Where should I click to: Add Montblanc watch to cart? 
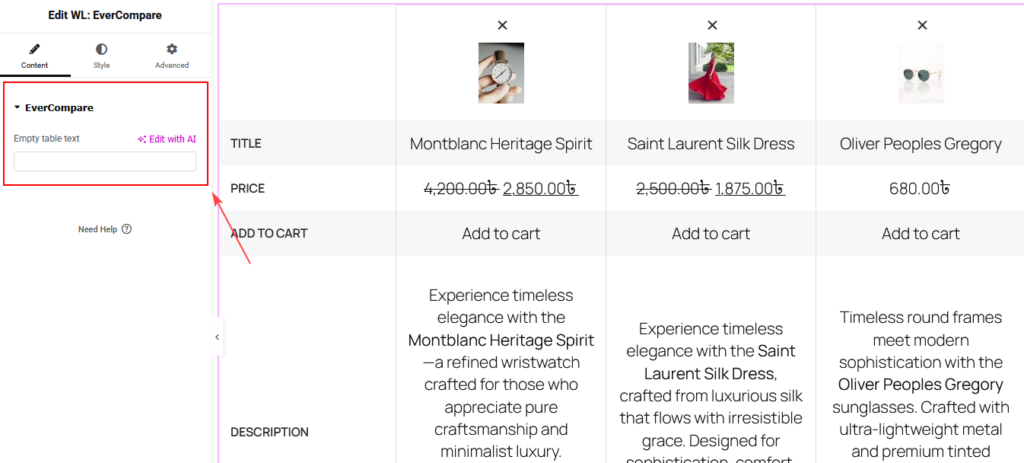(x=501, y=233)
